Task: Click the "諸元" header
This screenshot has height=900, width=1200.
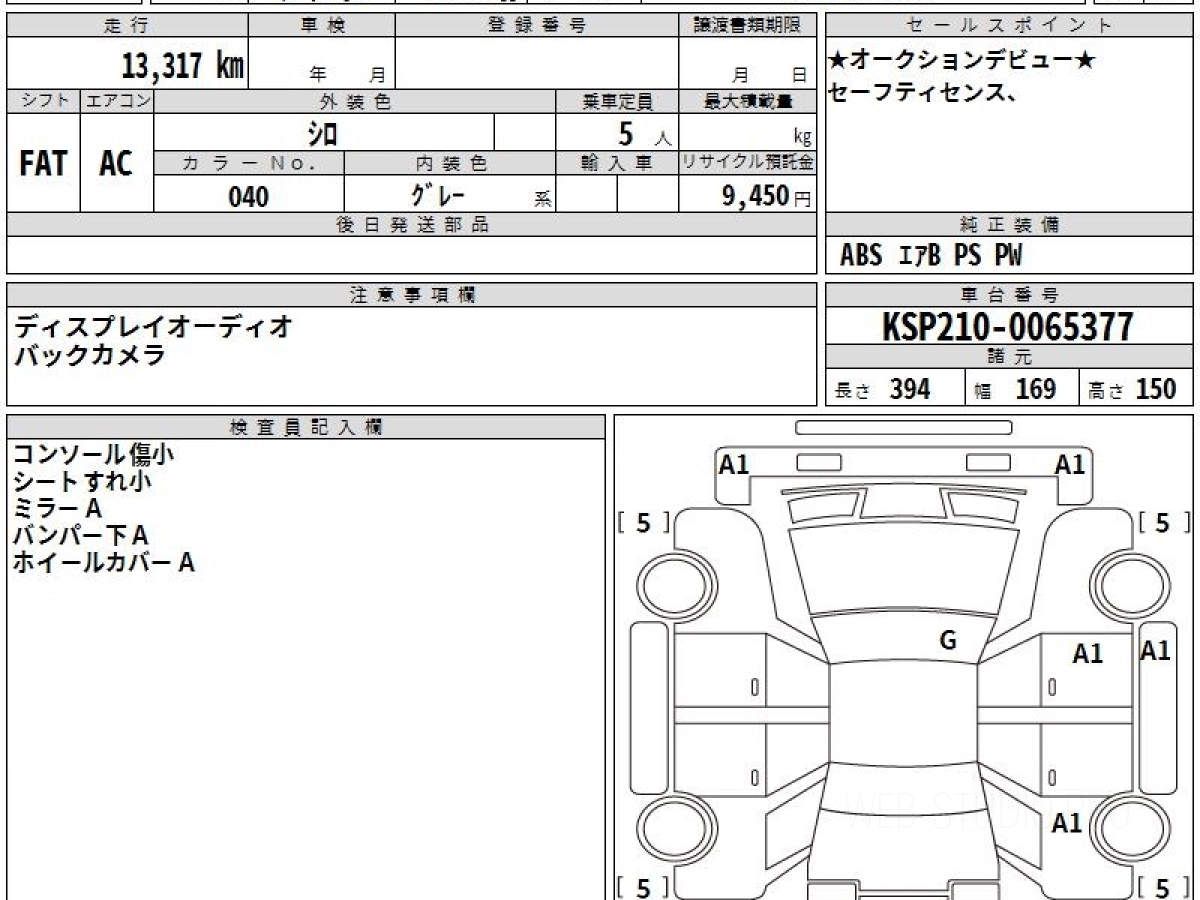Action: coord(1009,357)
